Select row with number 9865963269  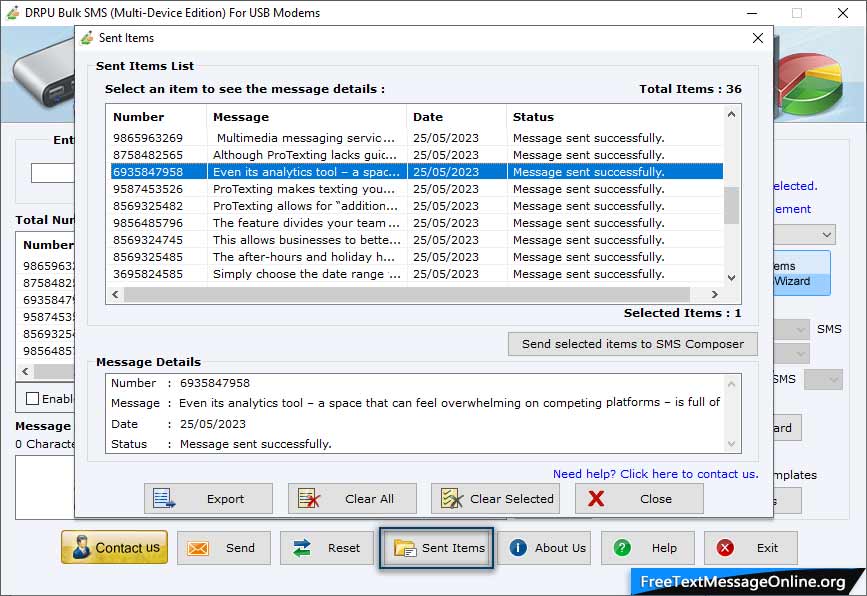click(x=416, y=138)
